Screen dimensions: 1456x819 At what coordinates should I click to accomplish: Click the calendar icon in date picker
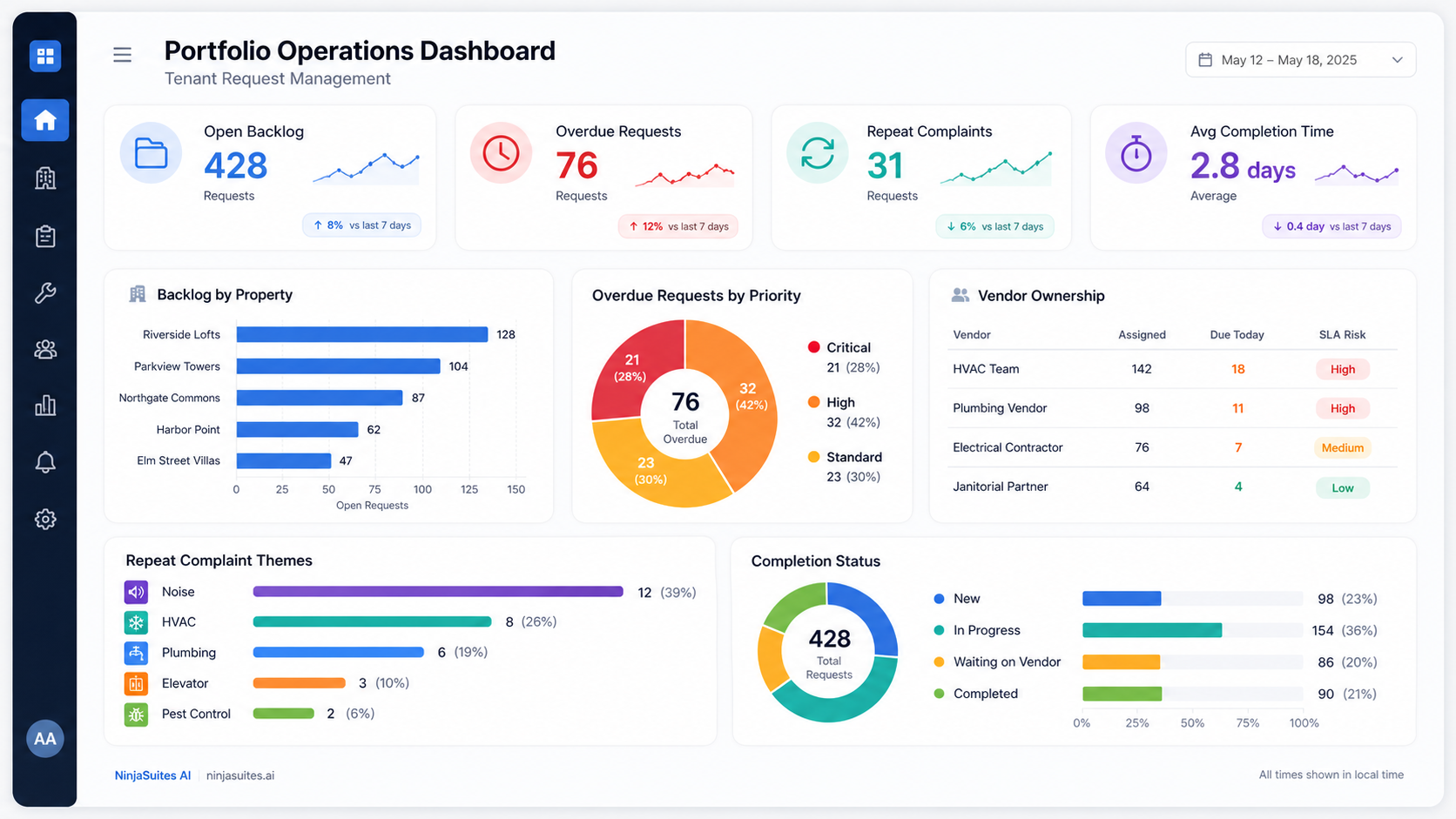pos(1205,60)
